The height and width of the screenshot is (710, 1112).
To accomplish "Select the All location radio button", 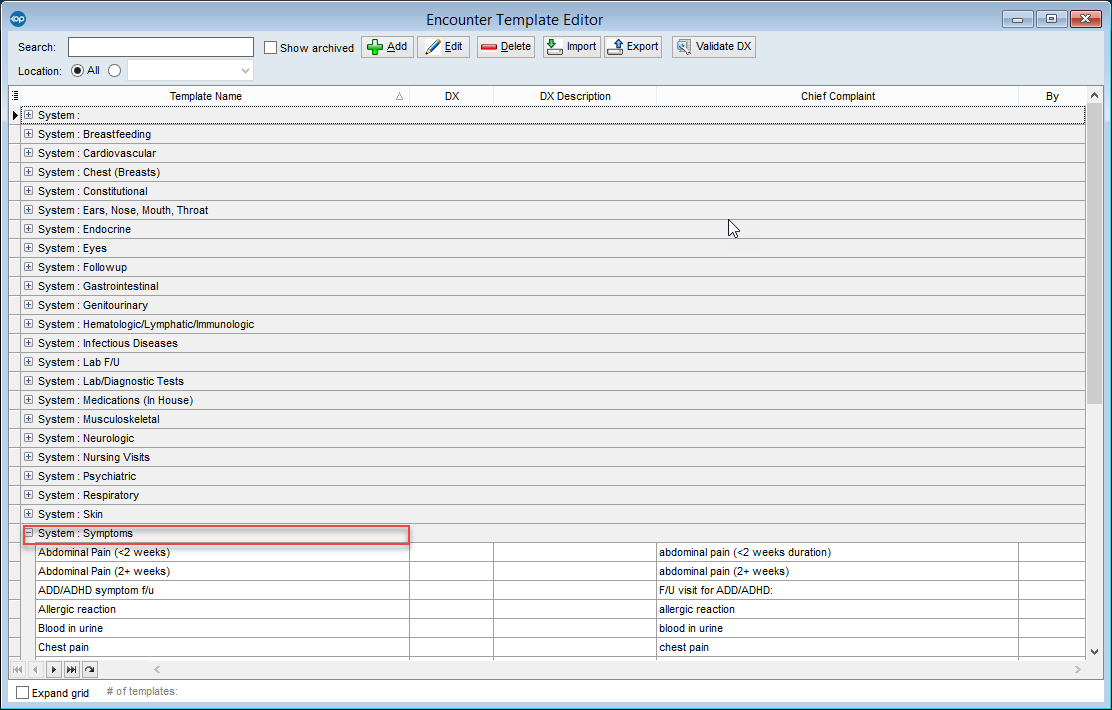I will click(78, 70).
